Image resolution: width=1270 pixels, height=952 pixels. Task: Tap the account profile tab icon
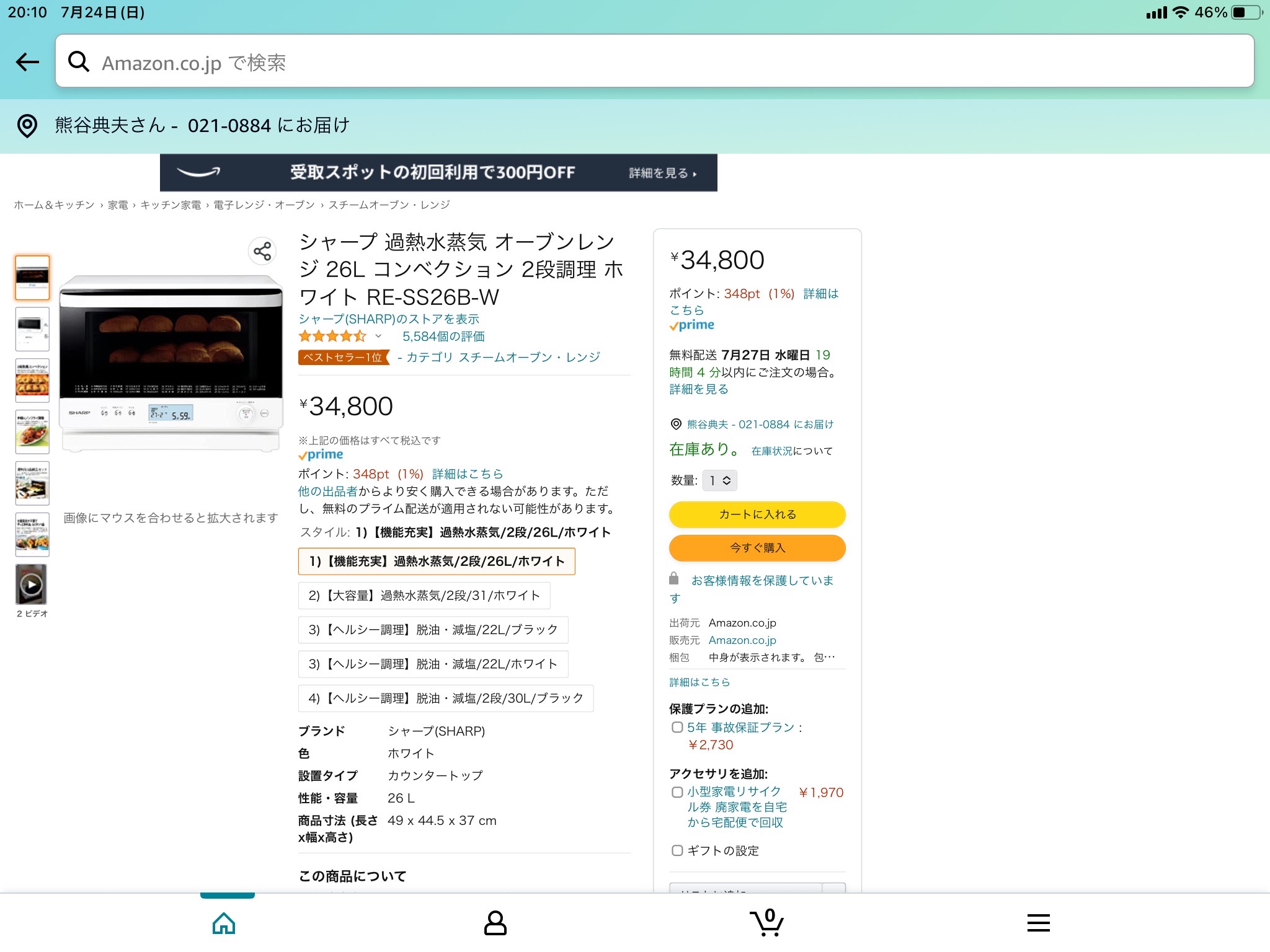[495, 923]
